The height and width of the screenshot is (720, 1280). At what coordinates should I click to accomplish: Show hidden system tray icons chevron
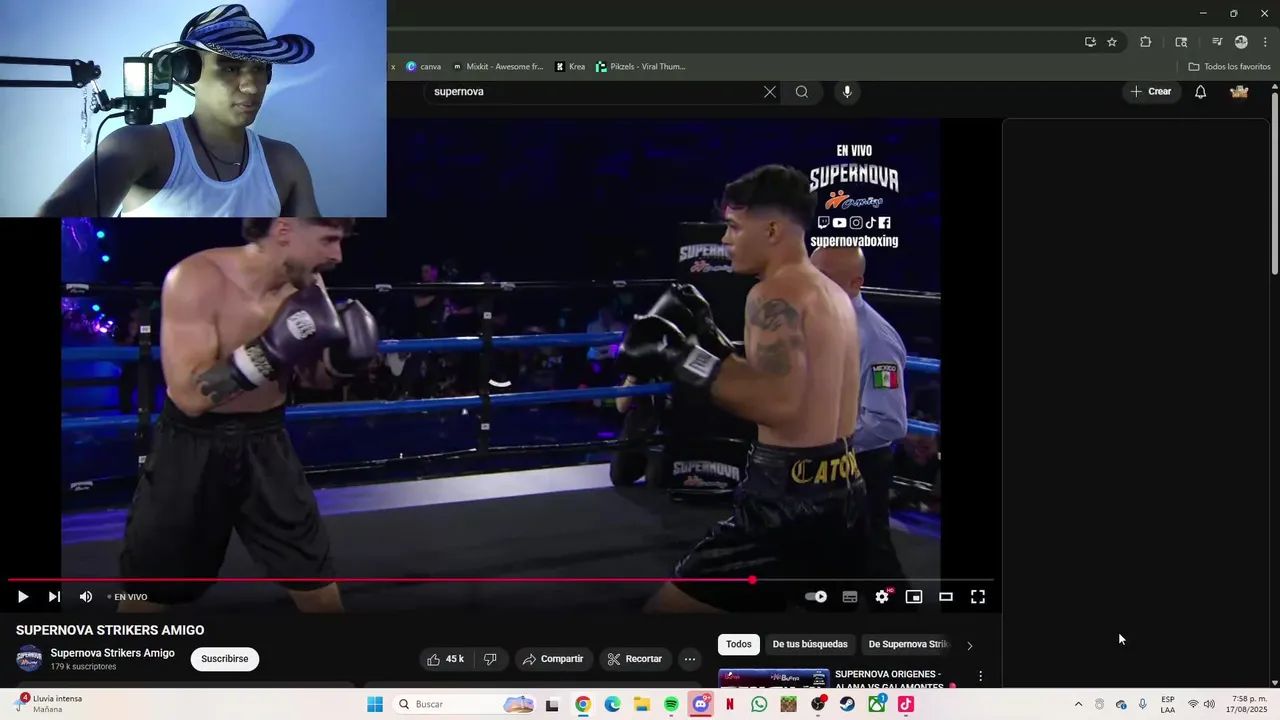coord(1078,704)
